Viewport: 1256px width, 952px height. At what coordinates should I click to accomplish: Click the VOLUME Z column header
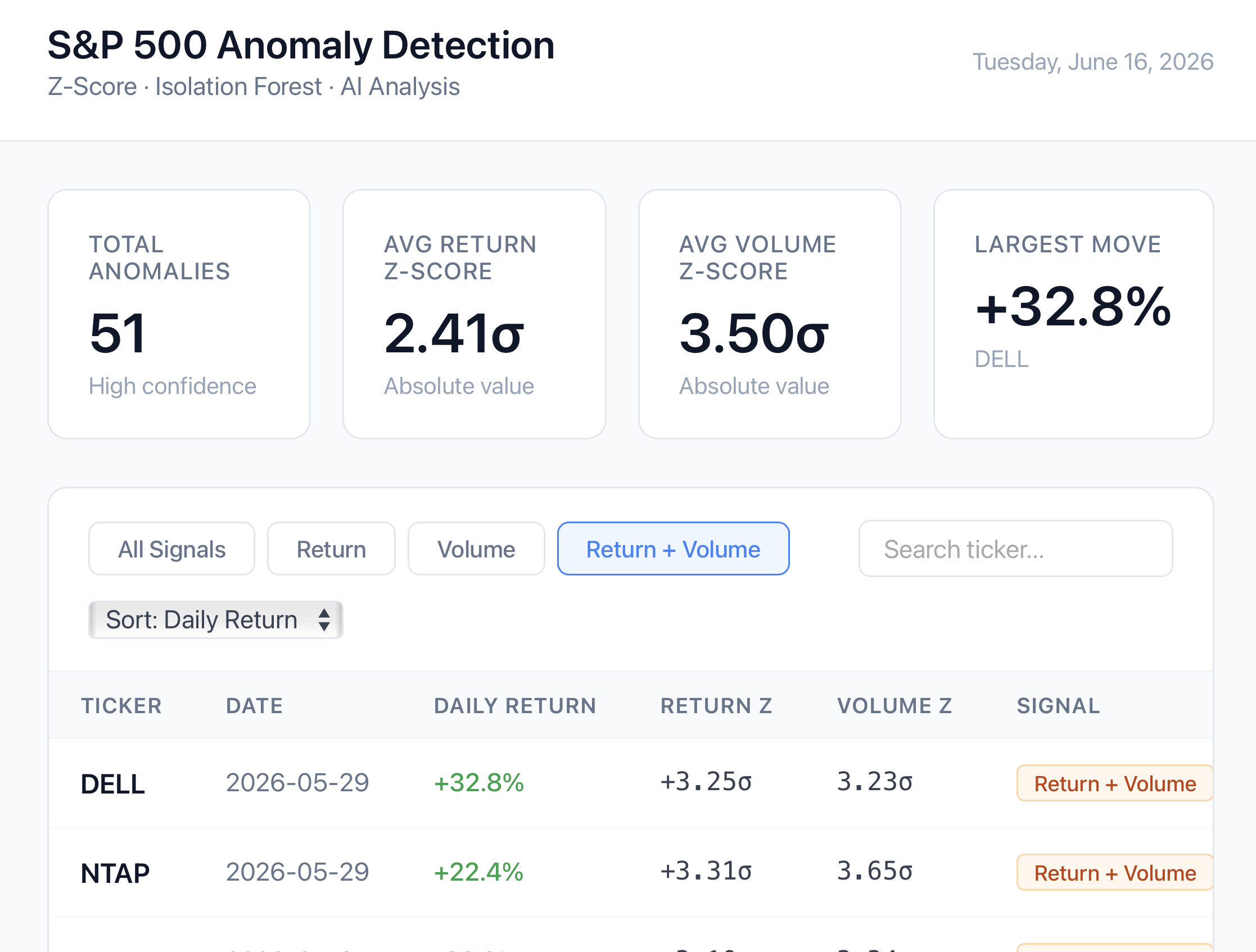point(894,706)
